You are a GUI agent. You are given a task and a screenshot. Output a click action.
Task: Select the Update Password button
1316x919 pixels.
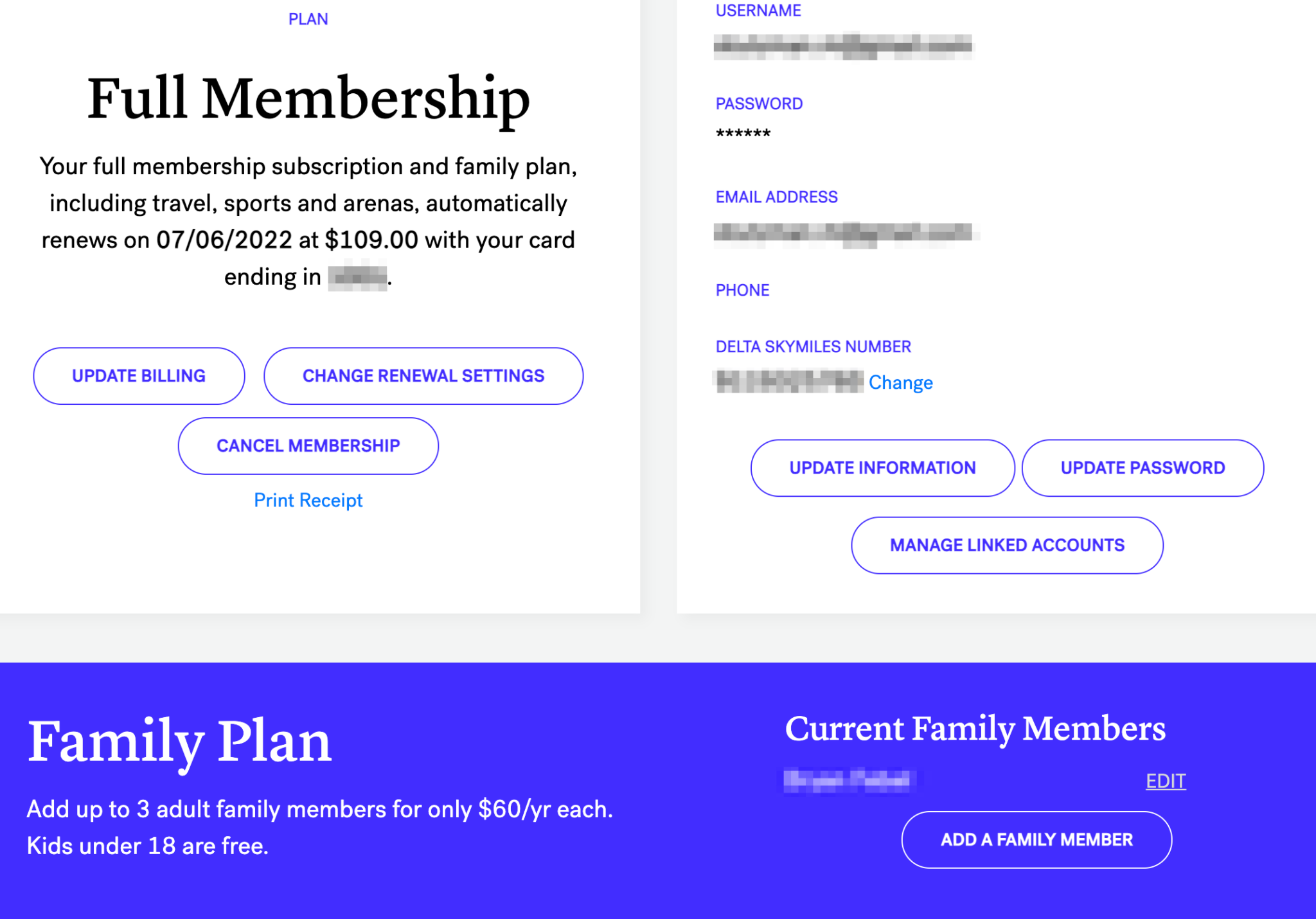[x=1143, y=468]
